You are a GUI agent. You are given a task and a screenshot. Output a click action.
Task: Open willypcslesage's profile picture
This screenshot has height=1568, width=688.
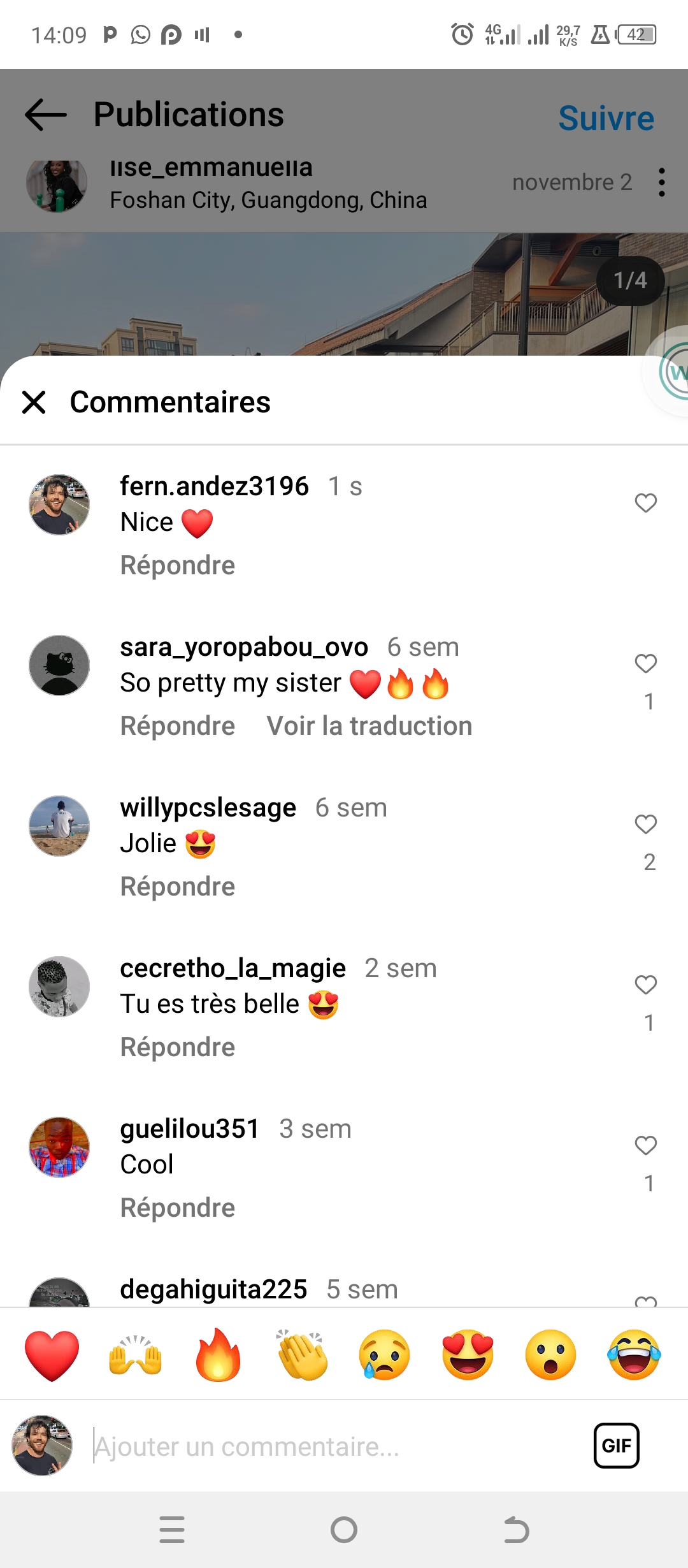[59, 826]
